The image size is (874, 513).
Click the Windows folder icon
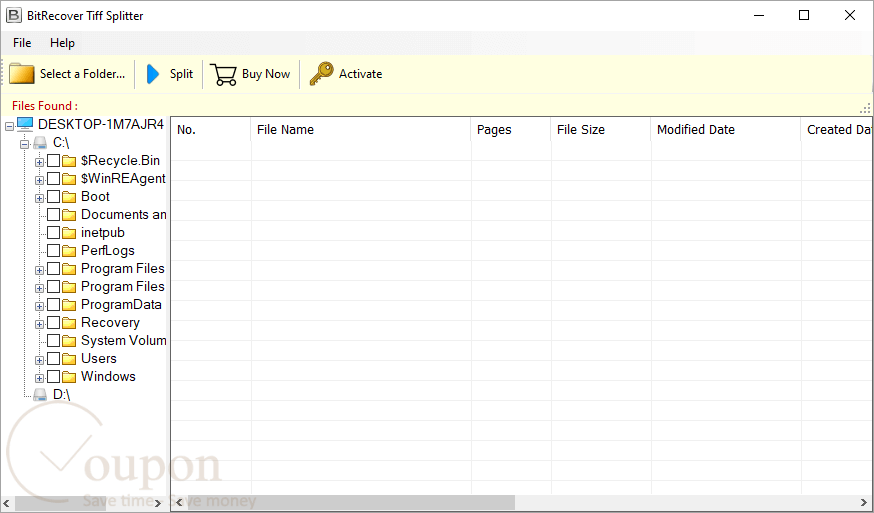[x=69, y=377]
